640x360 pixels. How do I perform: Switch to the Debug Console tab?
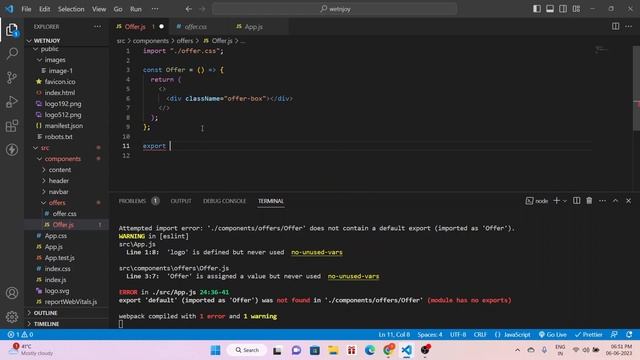pyautogui.click(x=224, y=201)
